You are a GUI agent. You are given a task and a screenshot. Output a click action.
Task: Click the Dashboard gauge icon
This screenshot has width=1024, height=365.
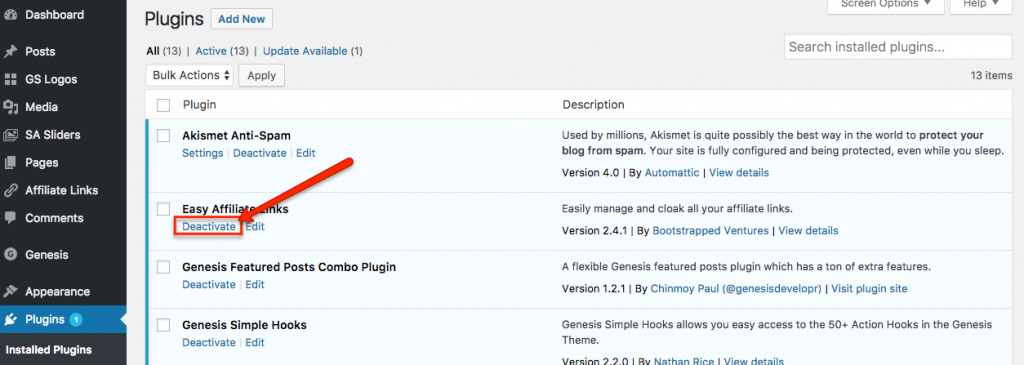[10, 14]
